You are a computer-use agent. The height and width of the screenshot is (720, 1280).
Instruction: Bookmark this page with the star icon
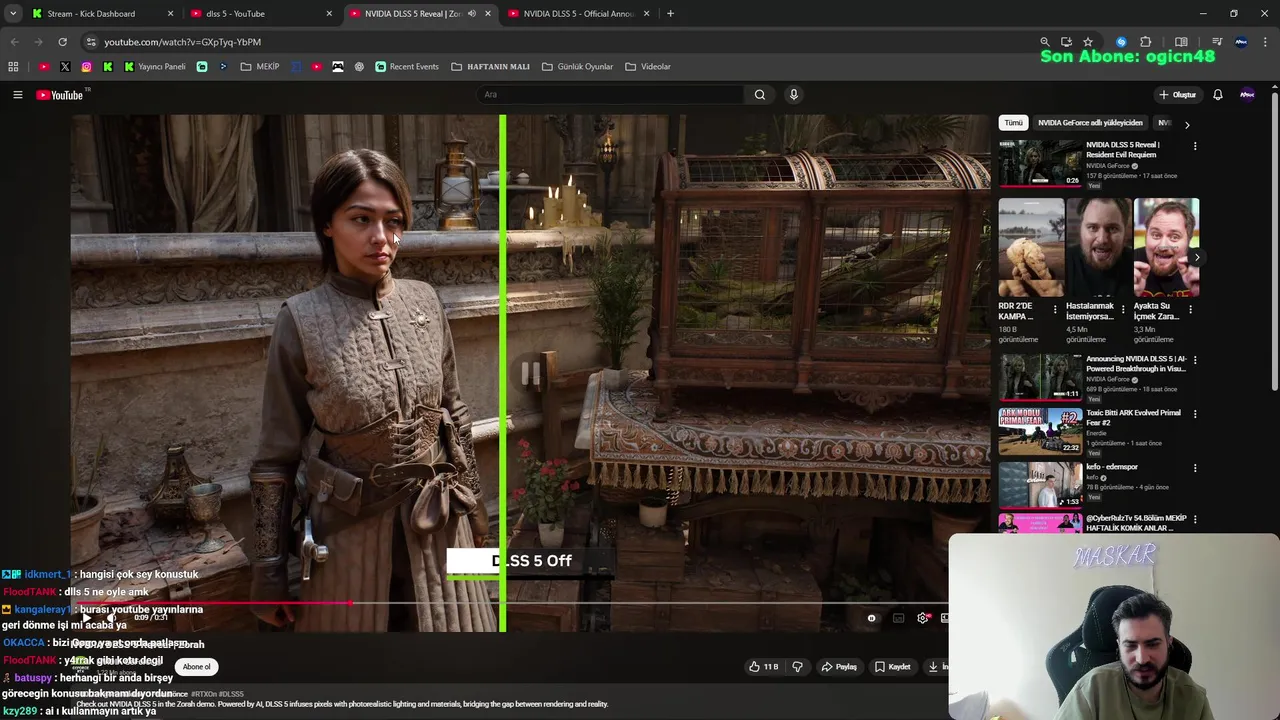click(x=1088, y=42)
